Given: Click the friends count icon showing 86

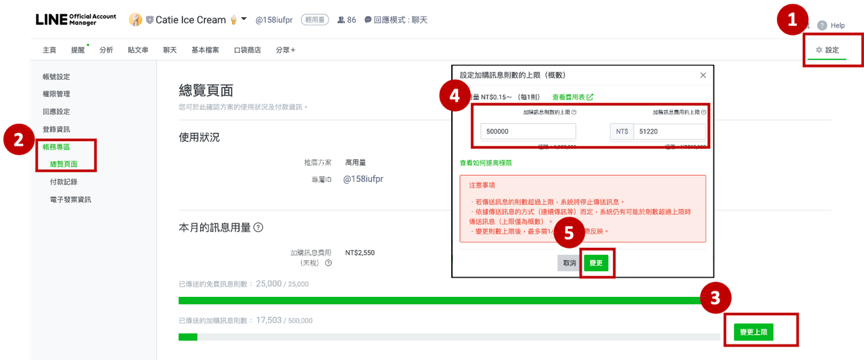Looking at the screenshot, I should (341, 20).
